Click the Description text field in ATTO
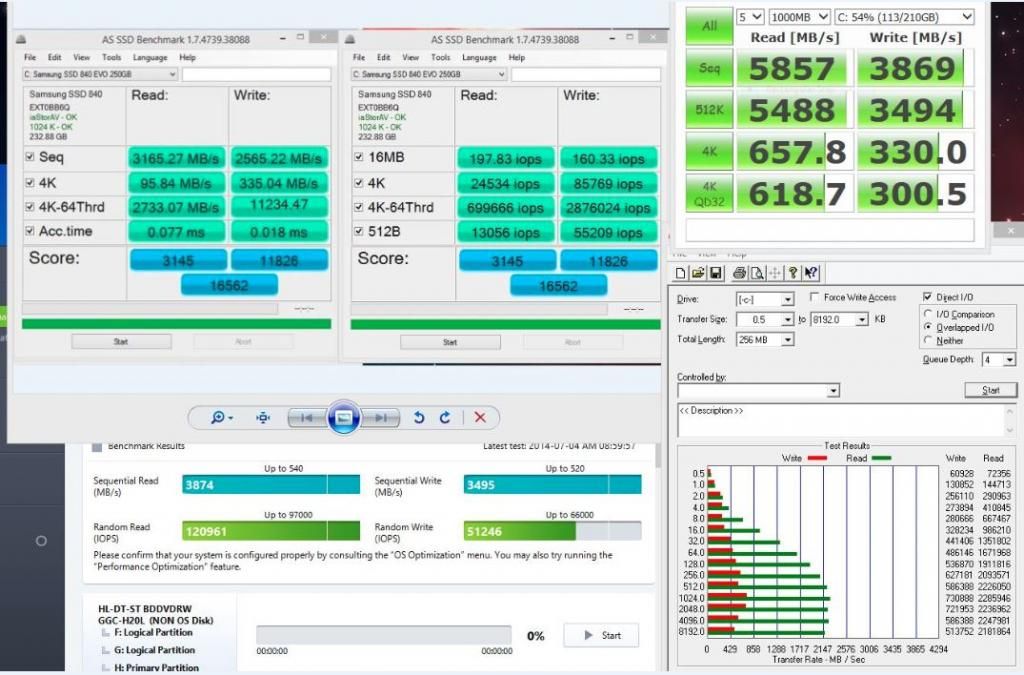The height and width of the screenshot is (675, 1024). 840,420
